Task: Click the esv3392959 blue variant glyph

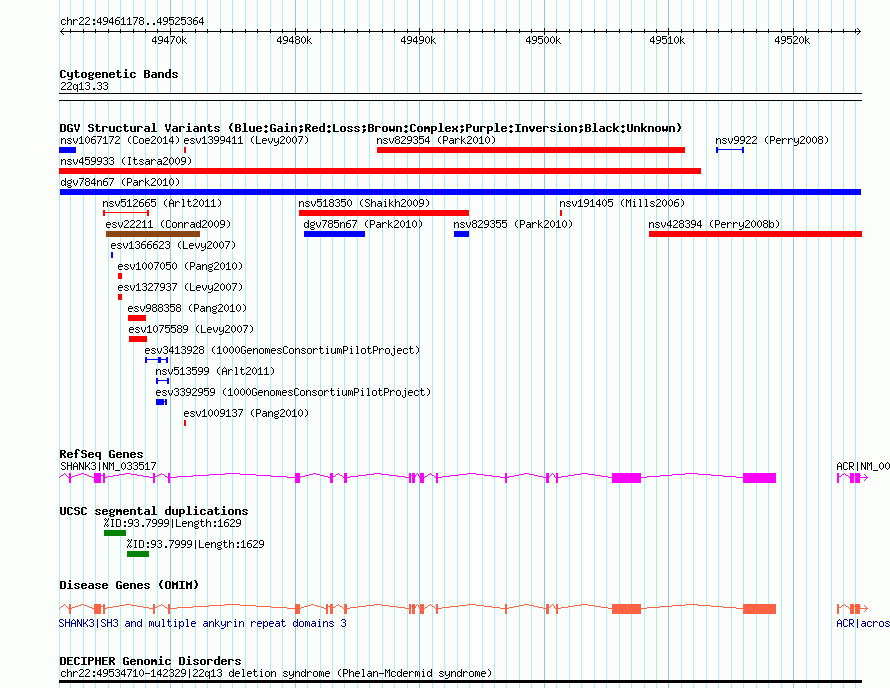Action: pos(162,402)
